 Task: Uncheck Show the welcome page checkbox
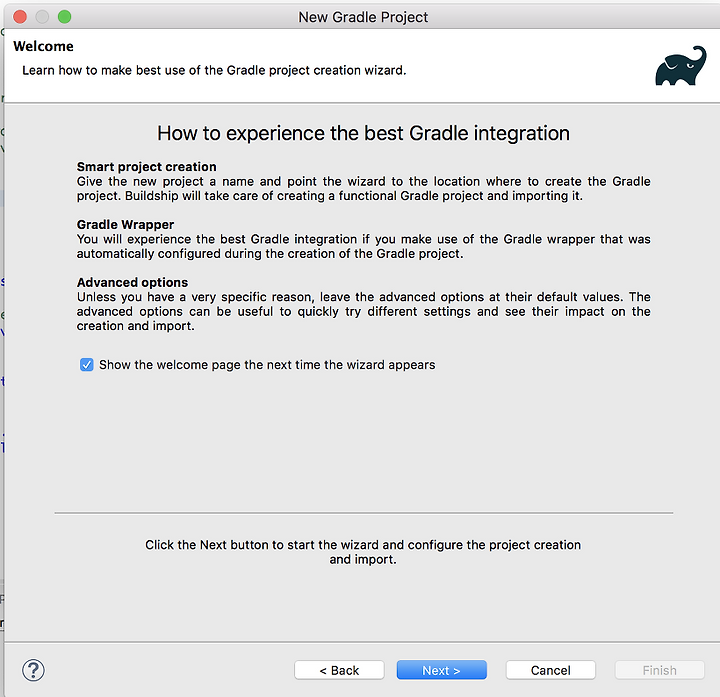click(x=86, y=365)
